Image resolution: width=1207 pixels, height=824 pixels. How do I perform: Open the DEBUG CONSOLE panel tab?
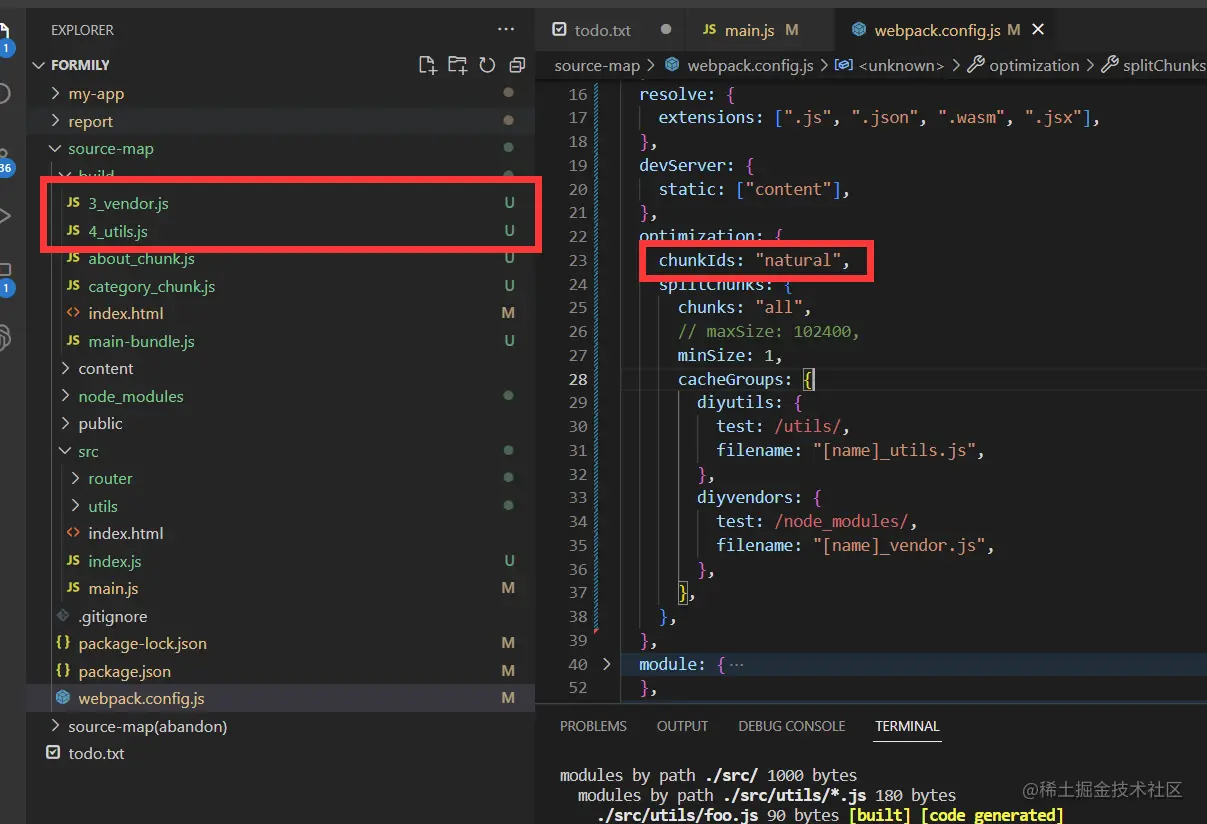coord(792,726)
